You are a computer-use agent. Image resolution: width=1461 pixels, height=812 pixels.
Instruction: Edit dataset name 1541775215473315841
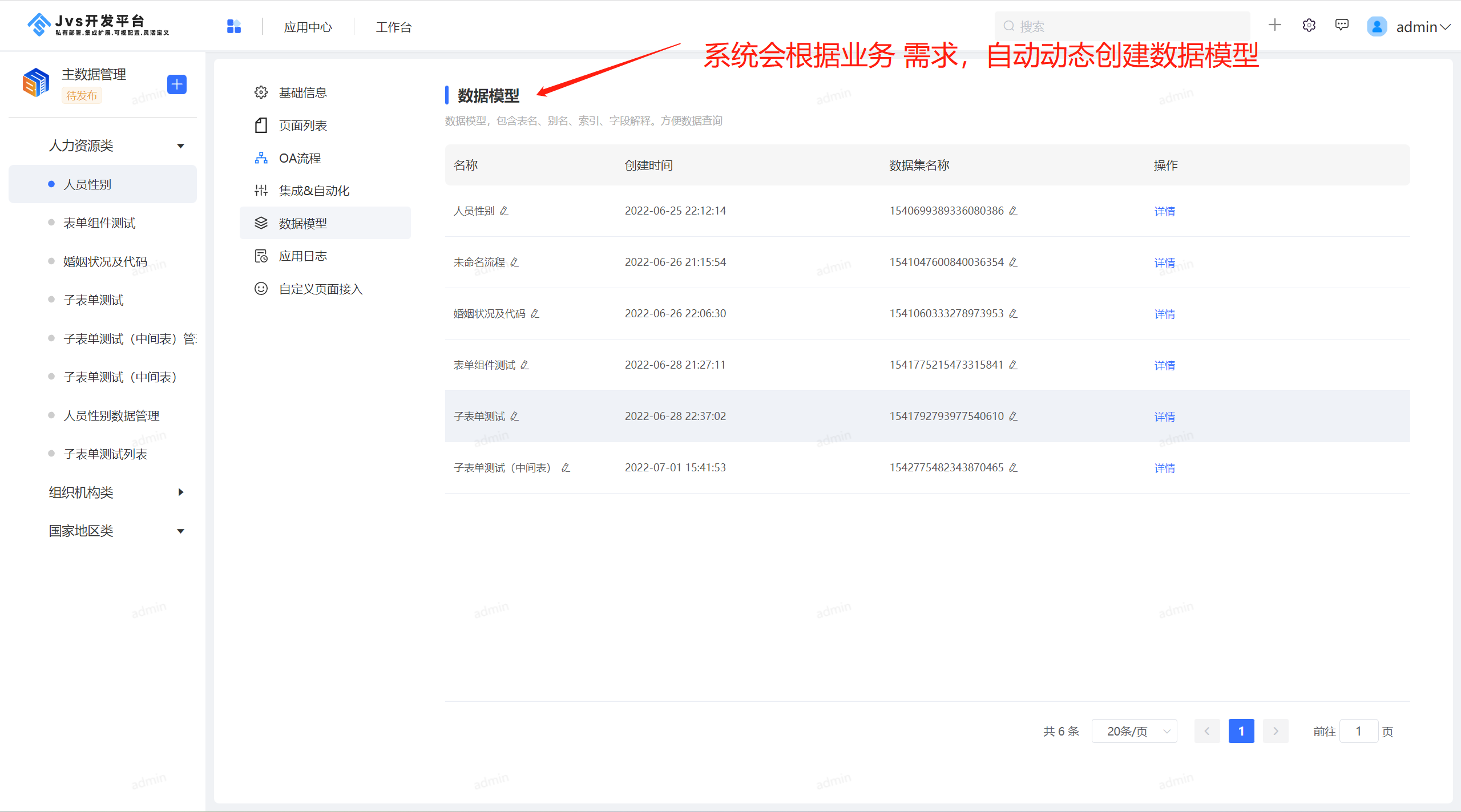(1013, 365)
